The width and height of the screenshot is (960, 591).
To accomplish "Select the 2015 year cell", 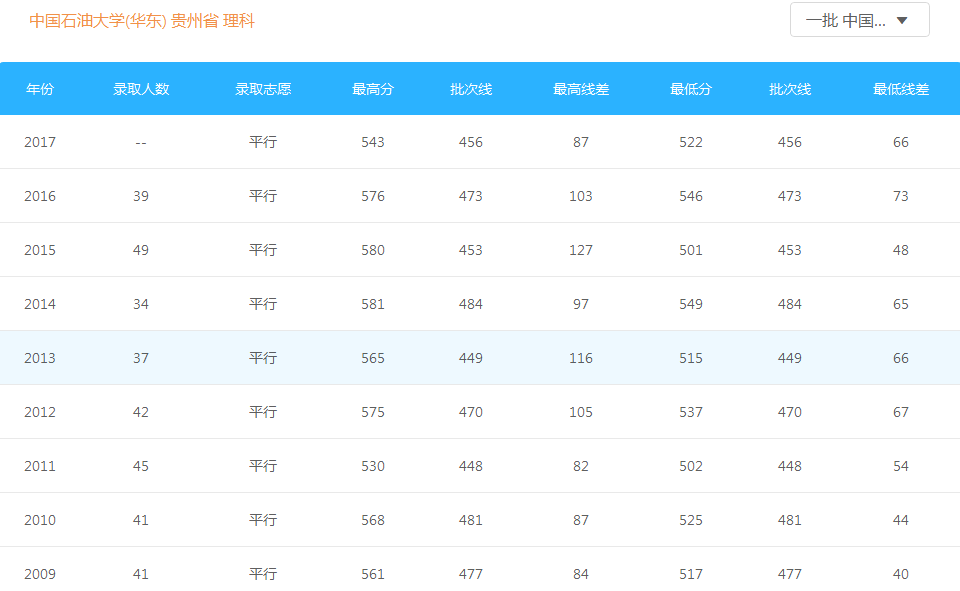I will click(x=40, y=250).
